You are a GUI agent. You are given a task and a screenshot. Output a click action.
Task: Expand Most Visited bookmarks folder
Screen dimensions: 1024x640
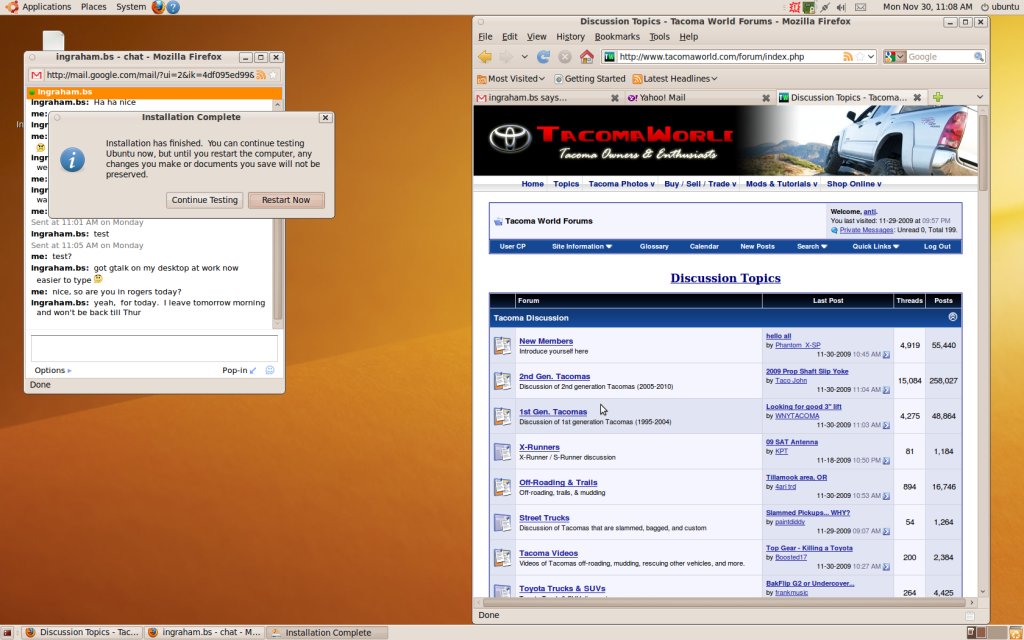click(x=511, y=78)
